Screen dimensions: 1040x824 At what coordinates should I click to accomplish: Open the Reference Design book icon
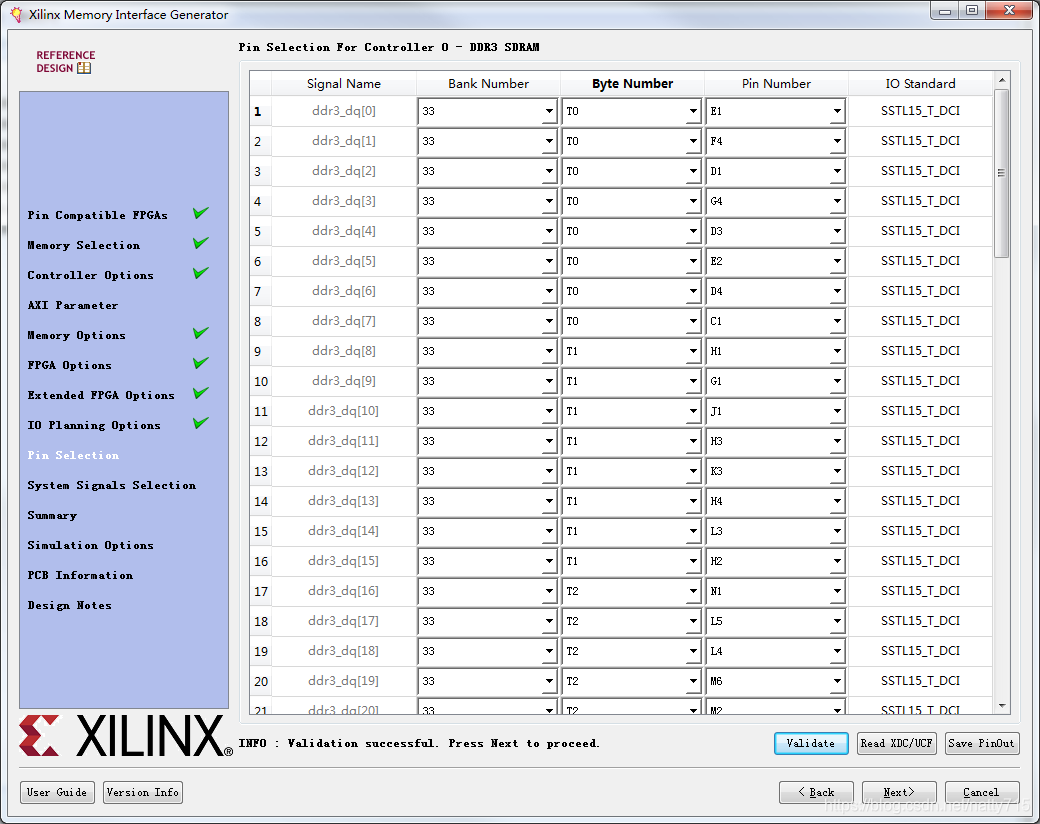point(84,68)
